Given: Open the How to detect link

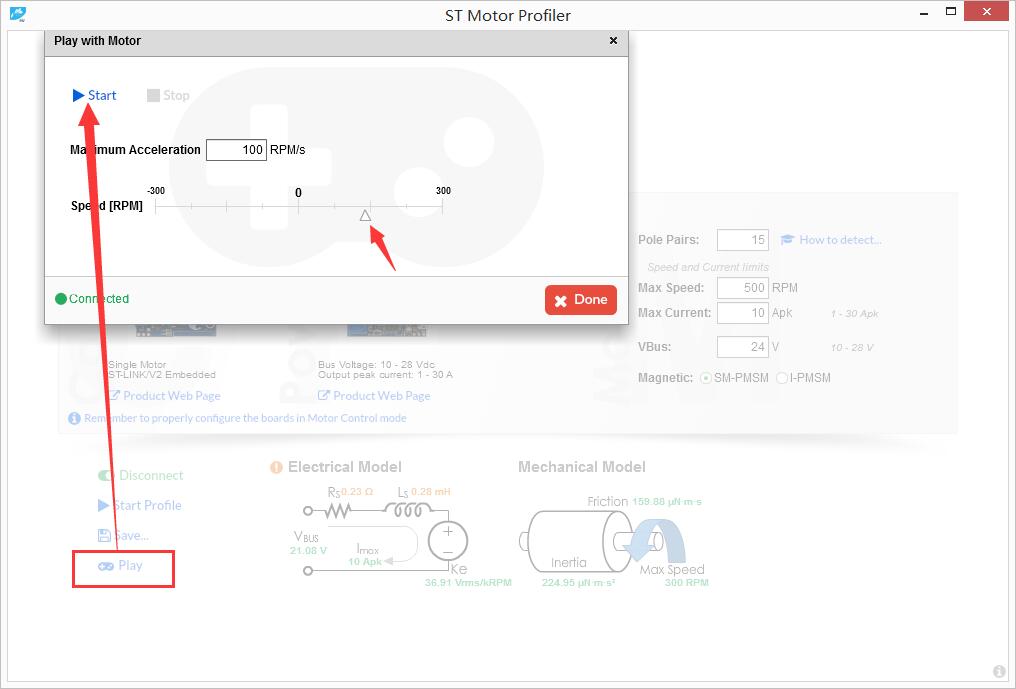Looking at the screenshot, I should [831, 240].
